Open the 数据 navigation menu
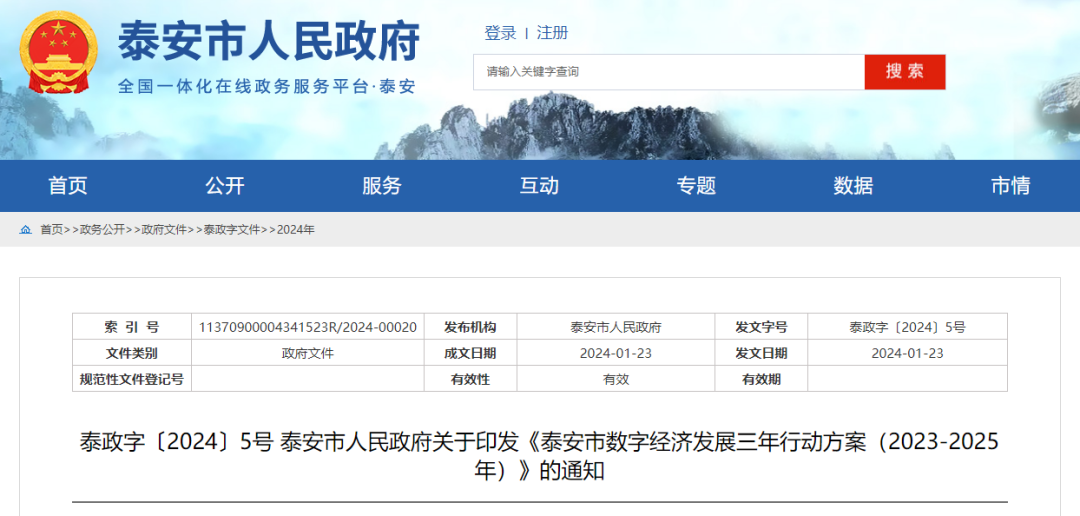 [853, 185]
